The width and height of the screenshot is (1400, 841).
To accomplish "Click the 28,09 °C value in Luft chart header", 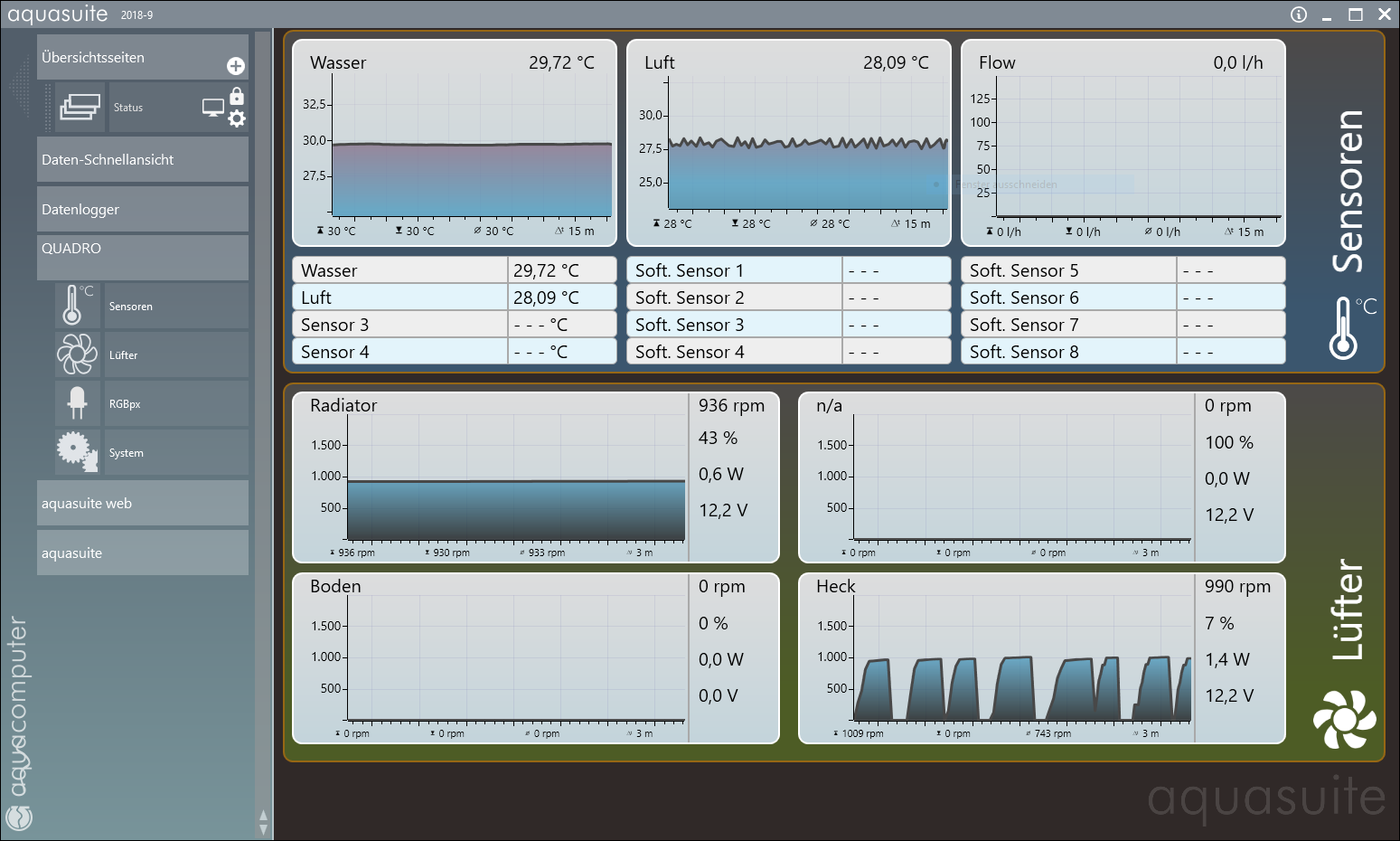I will pyautogui.click(x=896, y=63).
